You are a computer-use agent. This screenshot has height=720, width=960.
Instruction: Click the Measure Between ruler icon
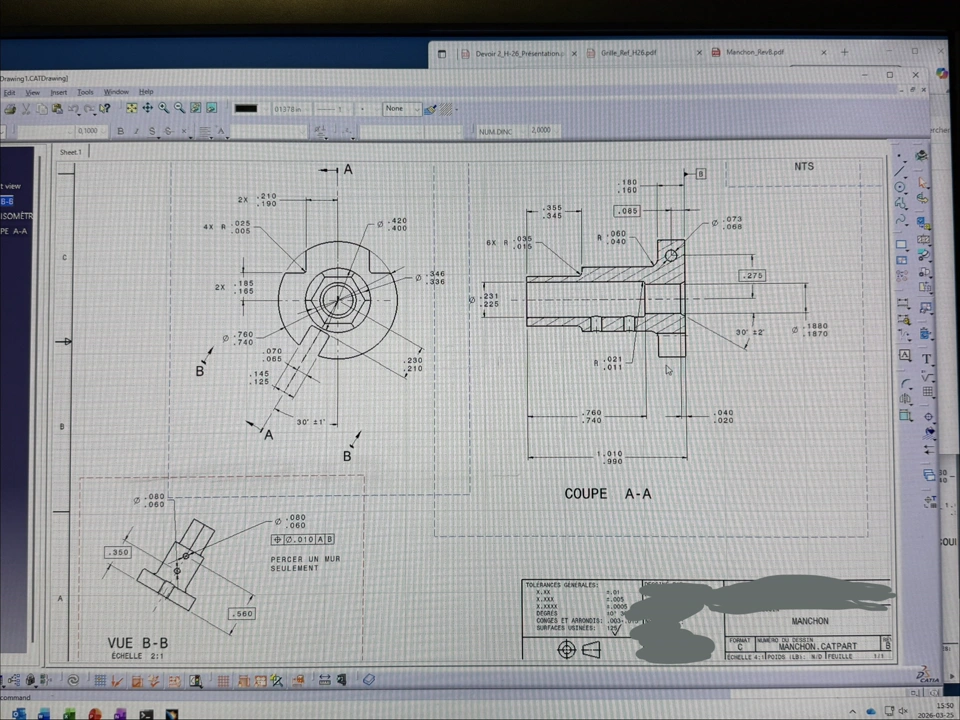(x=324, y=680)
